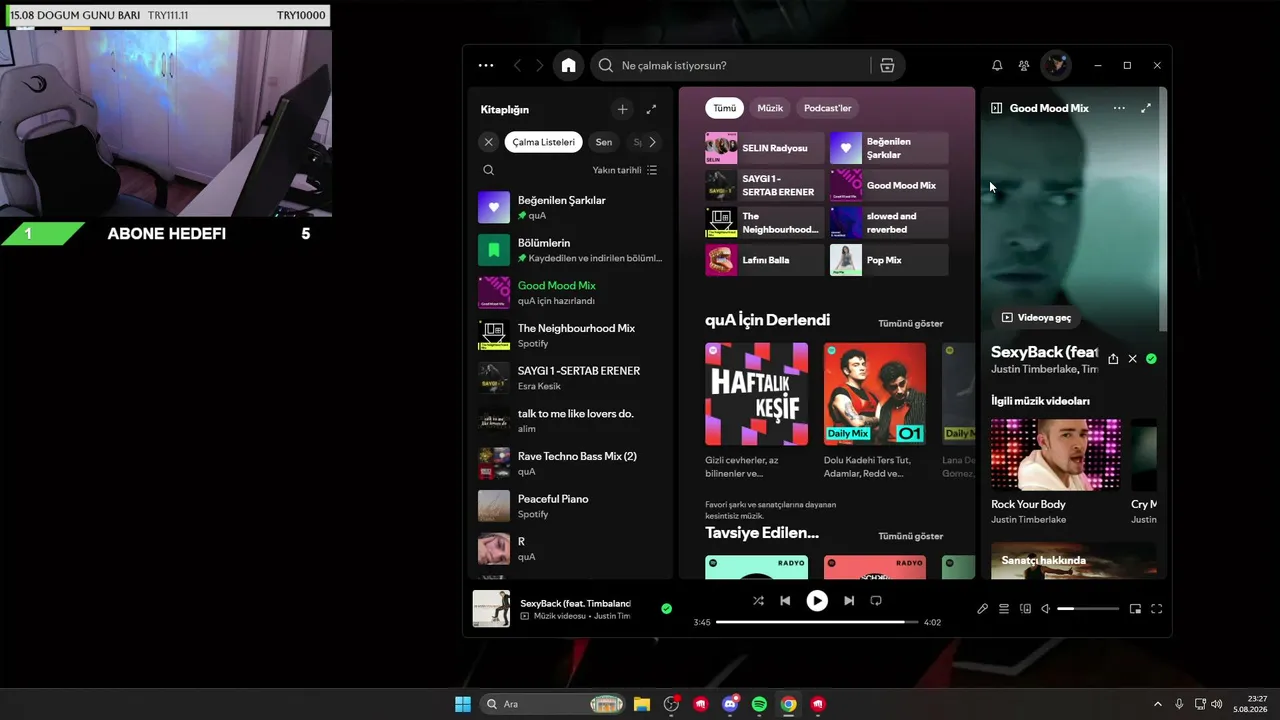Open Spotify from the Windows taskbar
This screenshot has height=720, width=1280.
[x=759, y=704]
